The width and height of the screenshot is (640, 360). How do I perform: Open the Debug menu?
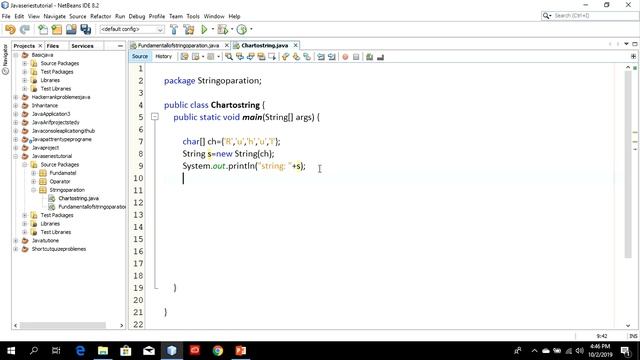pyautogui.click(x=137, y=16)
